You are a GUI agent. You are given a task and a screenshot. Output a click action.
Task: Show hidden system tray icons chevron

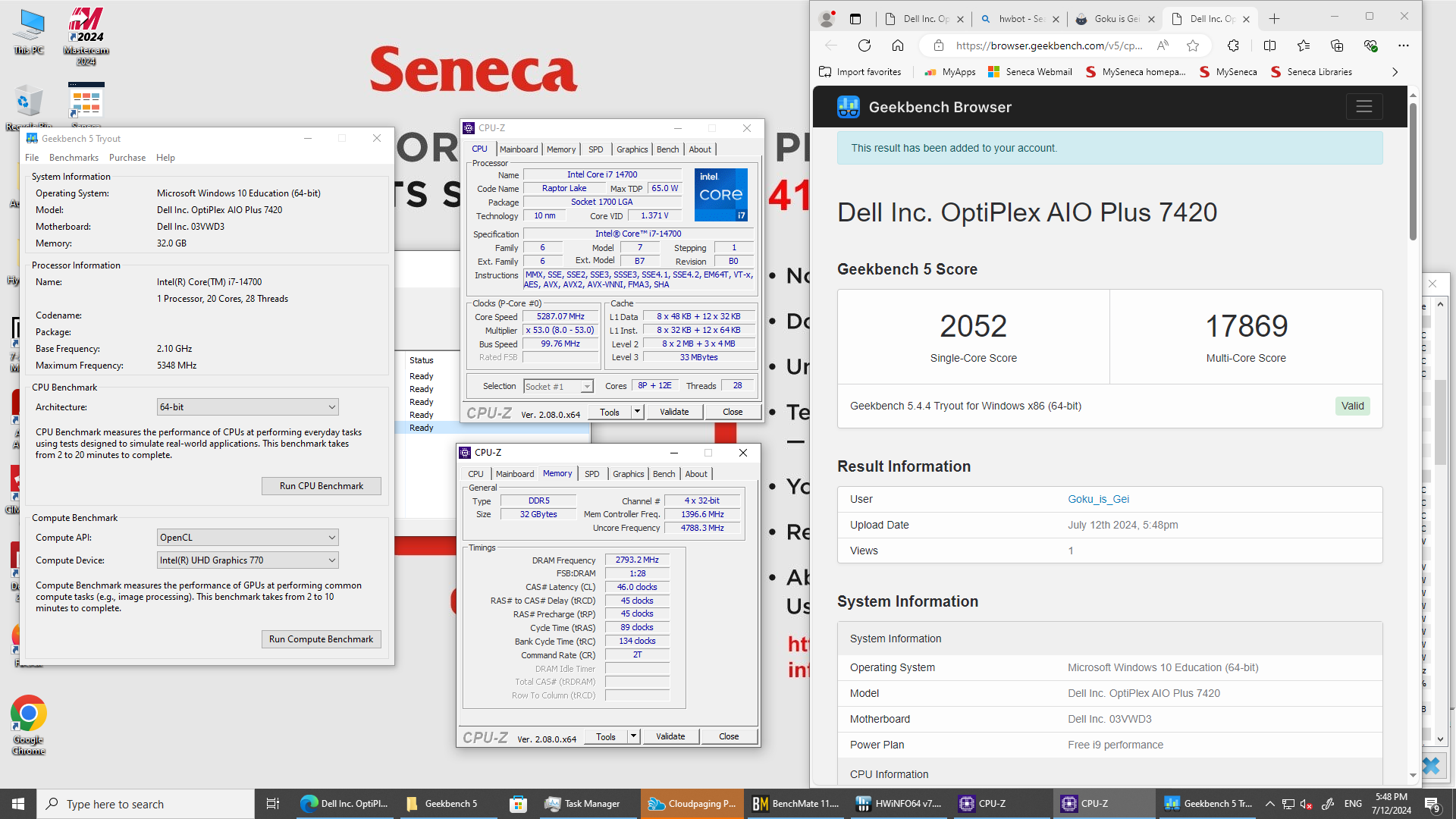[1269, 804]
